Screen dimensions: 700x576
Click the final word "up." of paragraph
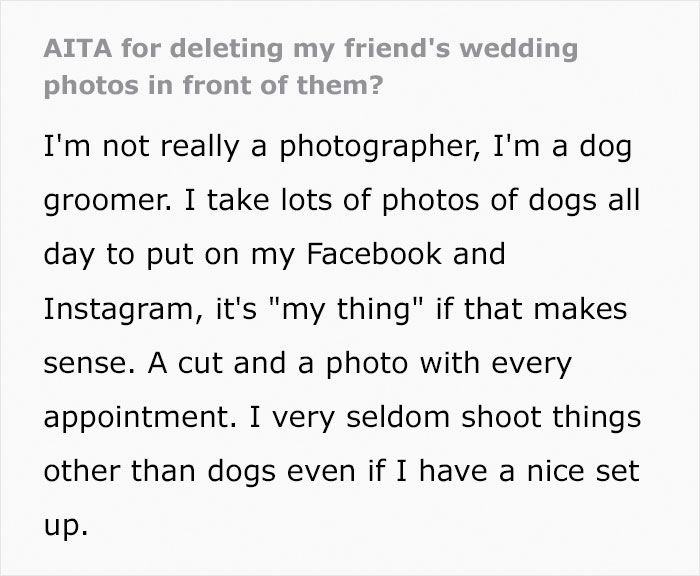pos(65,525)
